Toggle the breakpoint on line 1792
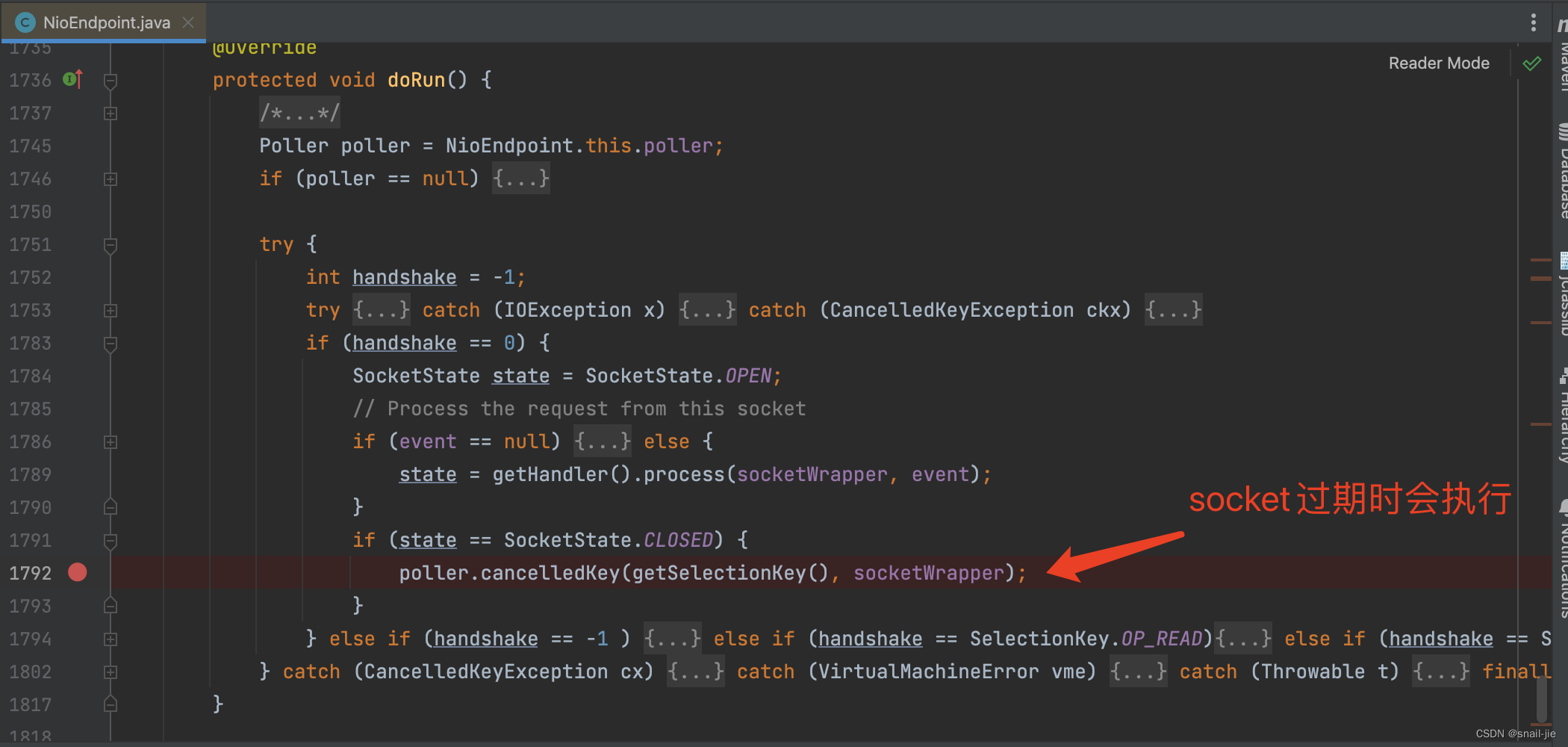1568x747 pixels. (77, 572)
